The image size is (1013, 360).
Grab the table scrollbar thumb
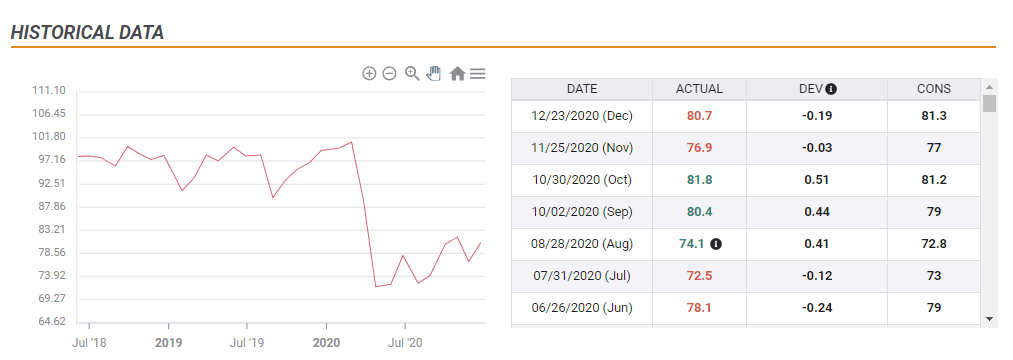tap(989, 103)
